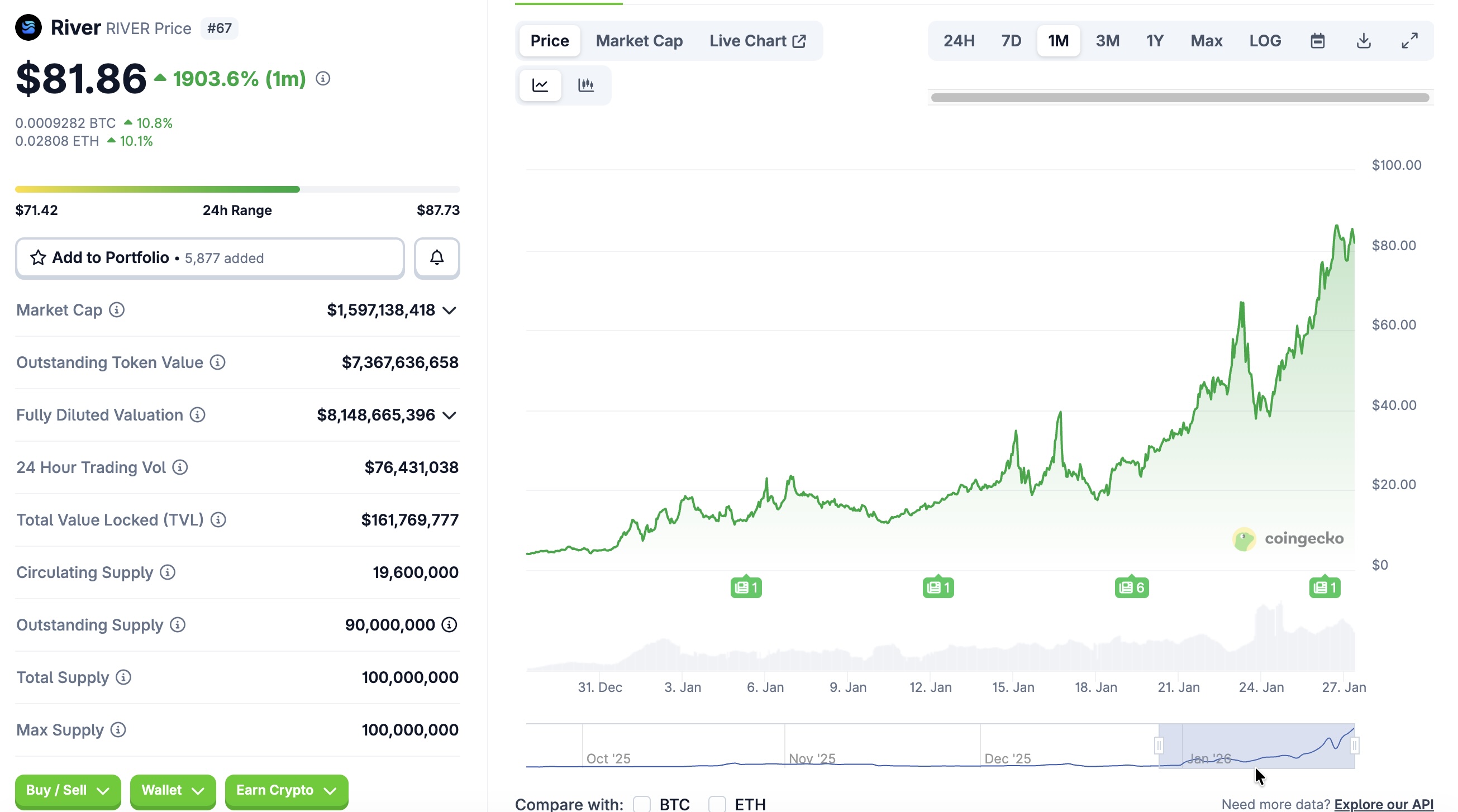Enable compare with BTC checkbox

click(x=641, y=804)
